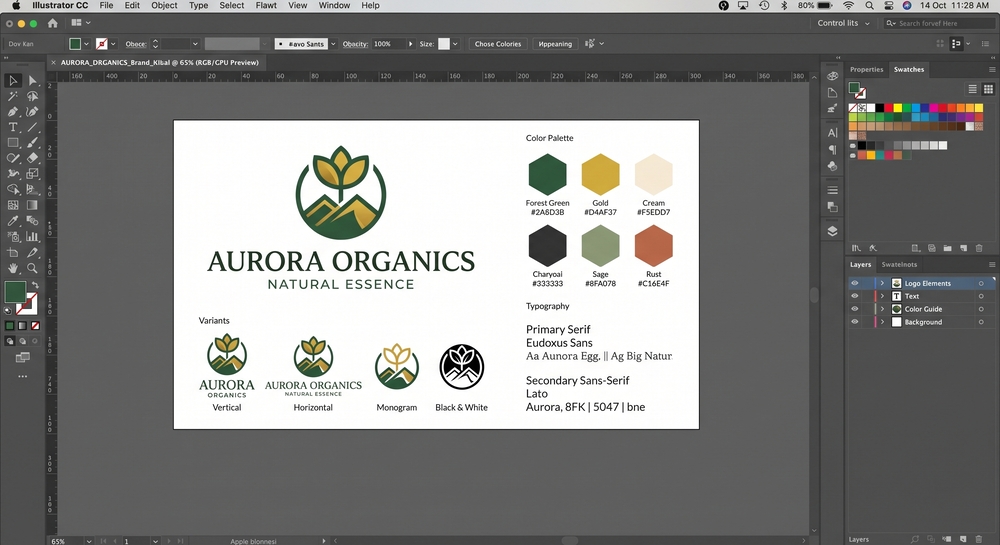This screenshot has height=545, width=1000.
Task: Pick the red swatch in Swatches panel
Action: pyautogui.click(x=888, y=108)
